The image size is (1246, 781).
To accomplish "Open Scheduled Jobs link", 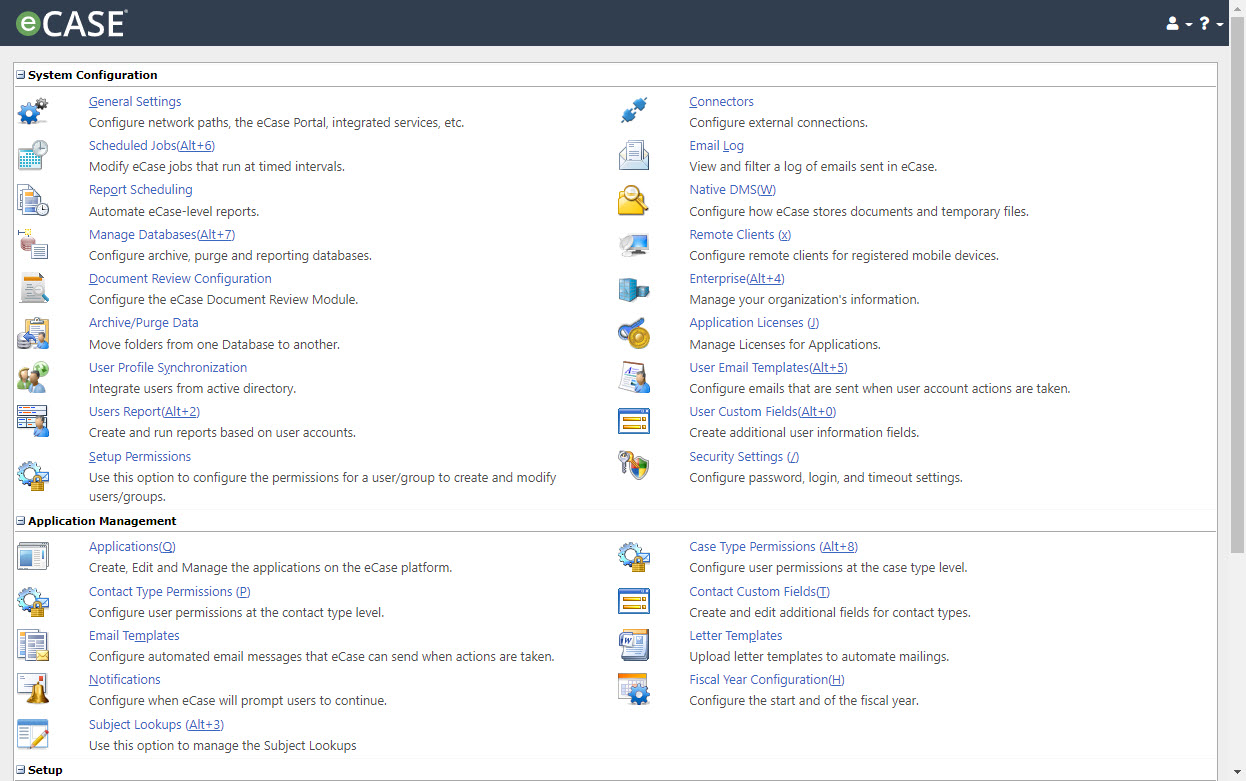I will tap(152, 146).
